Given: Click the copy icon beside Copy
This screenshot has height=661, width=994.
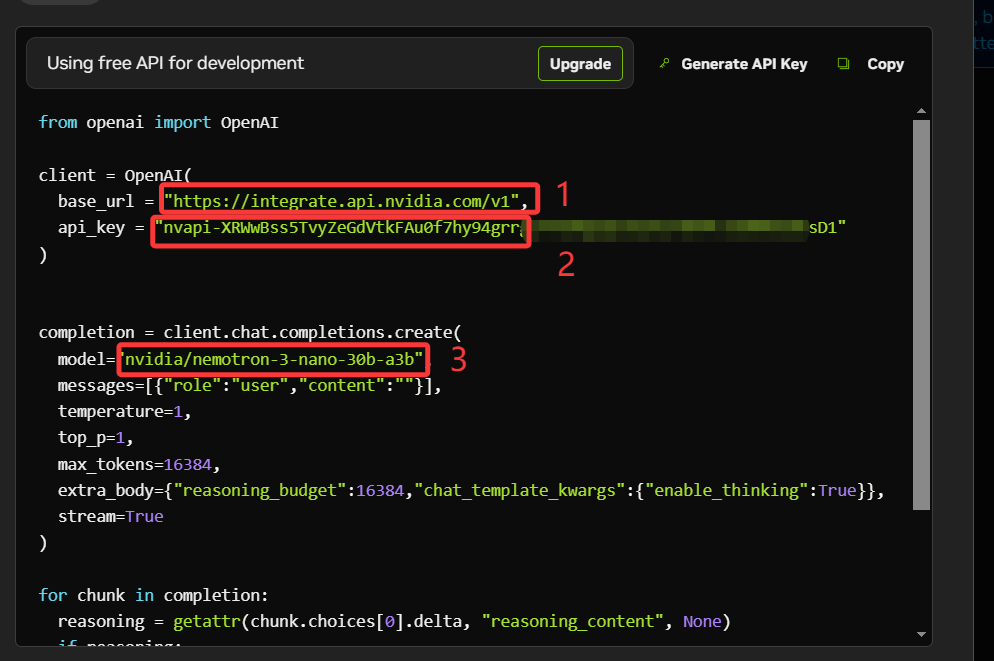Looking at the screenshot, I should [843, 63].
